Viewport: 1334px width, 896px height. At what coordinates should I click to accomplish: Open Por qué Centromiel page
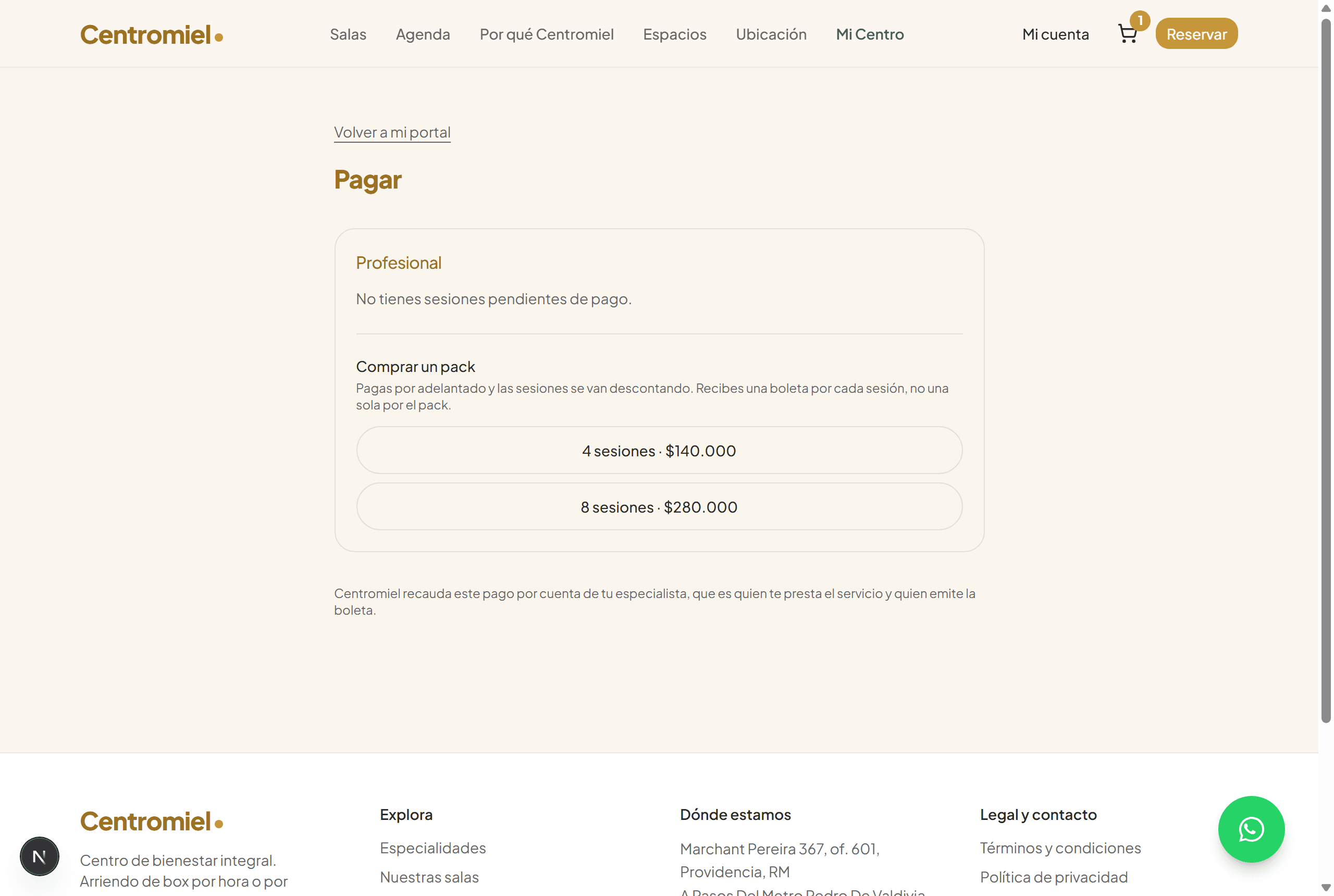547,34
